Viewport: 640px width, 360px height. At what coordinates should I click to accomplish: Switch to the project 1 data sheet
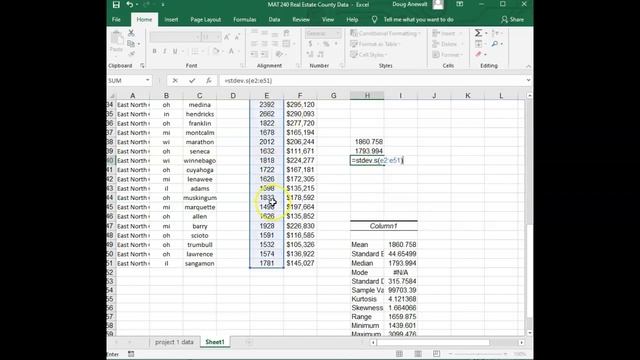[x=174, y=342]
